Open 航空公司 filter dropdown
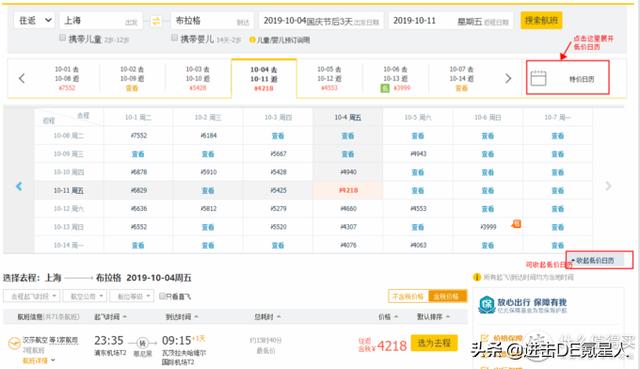Image resolution: width=640 pixels, height=369 pixels. coord(85,296)
